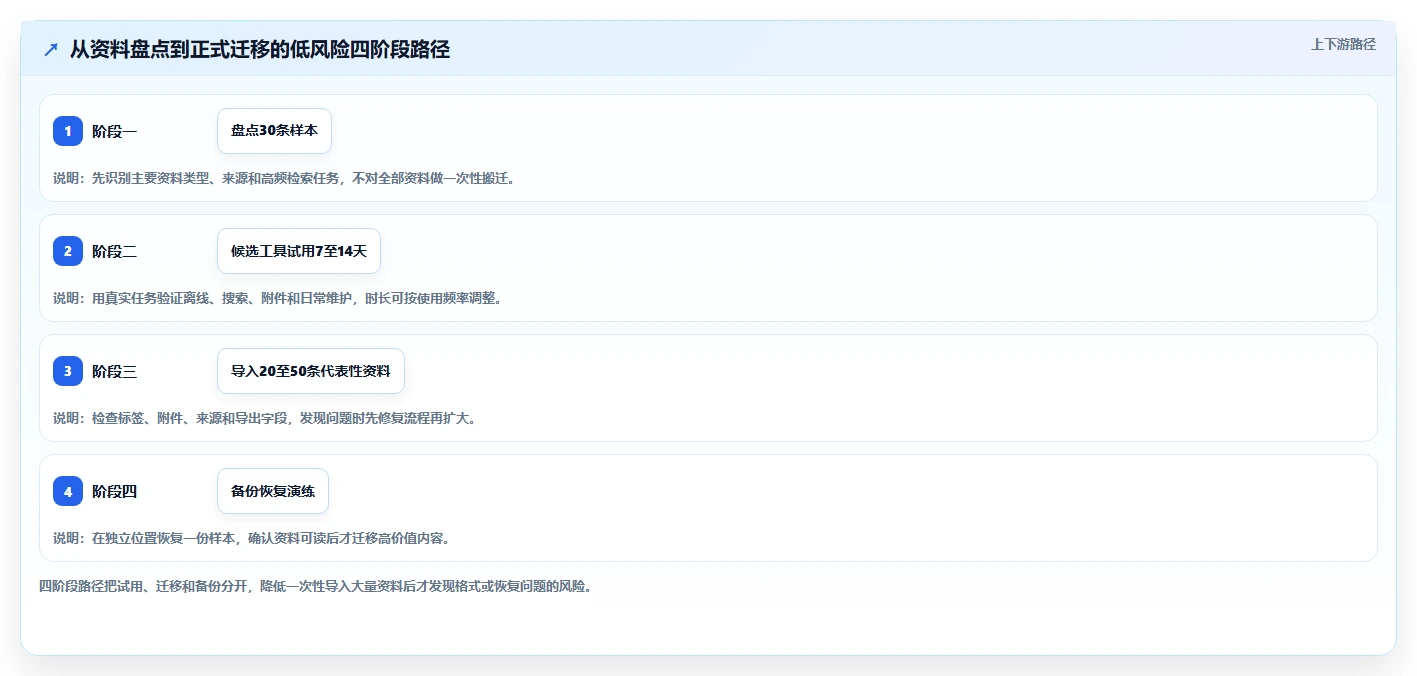Click the step number 4 badge

click(68, 491)
